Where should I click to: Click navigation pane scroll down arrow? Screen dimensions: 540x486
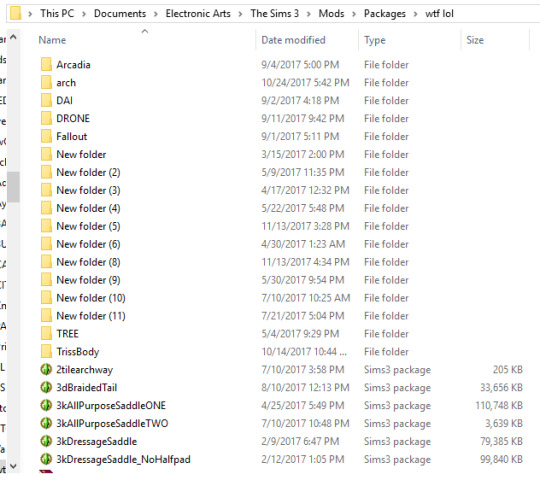click(13, 466)
